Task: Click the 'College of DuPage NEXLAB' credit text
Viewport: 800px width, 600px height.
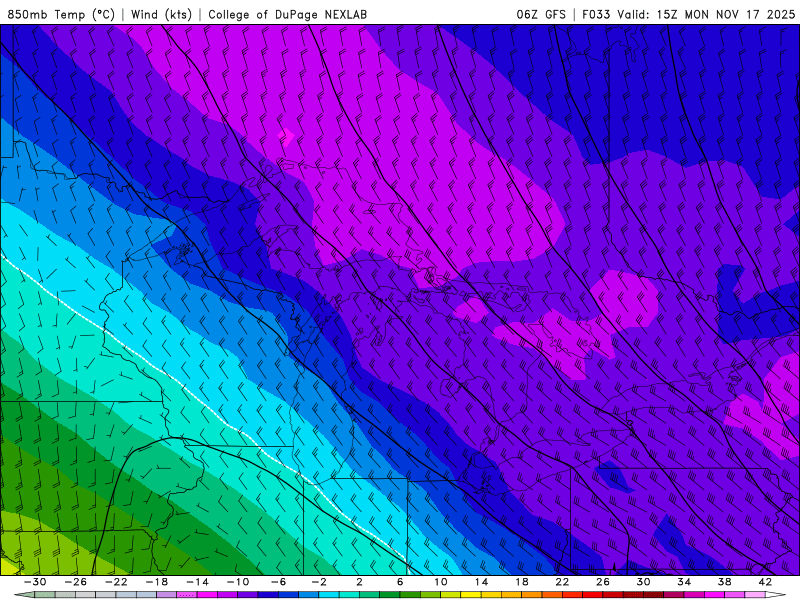Action: pyautogui.click(x=287, y=14)
